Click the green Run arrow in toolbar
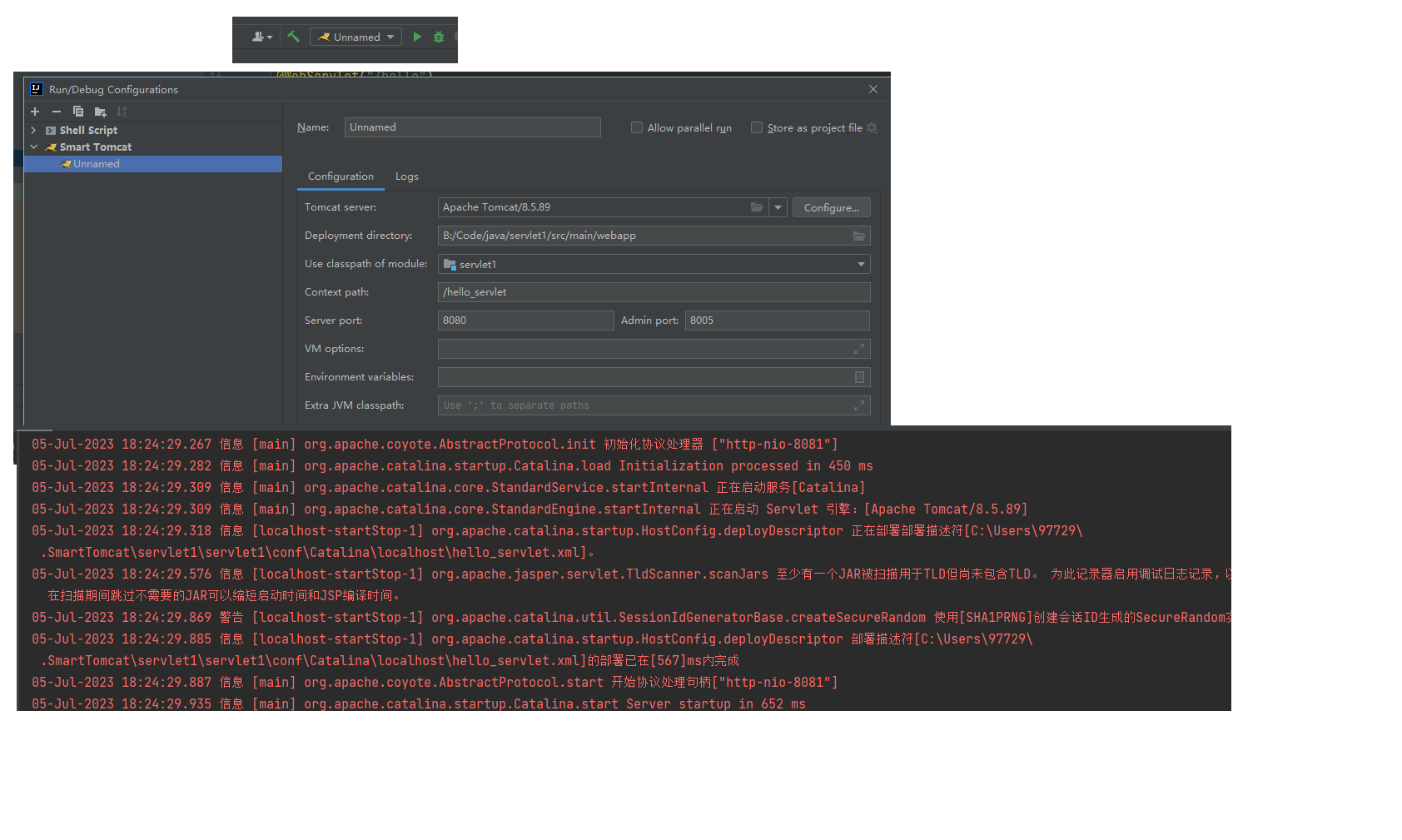This screenshot has height=840, width=1402. (x=417, y=37)
